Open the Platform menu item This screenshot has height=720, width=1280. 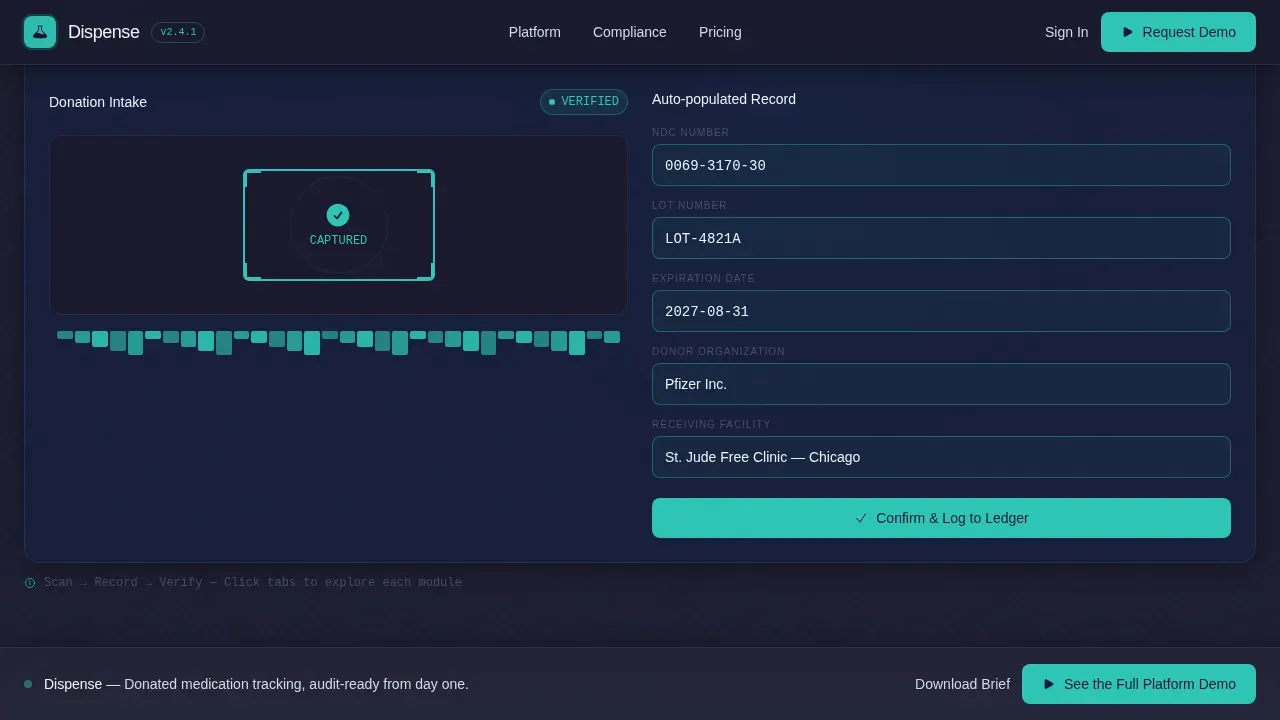coord(535,32)
